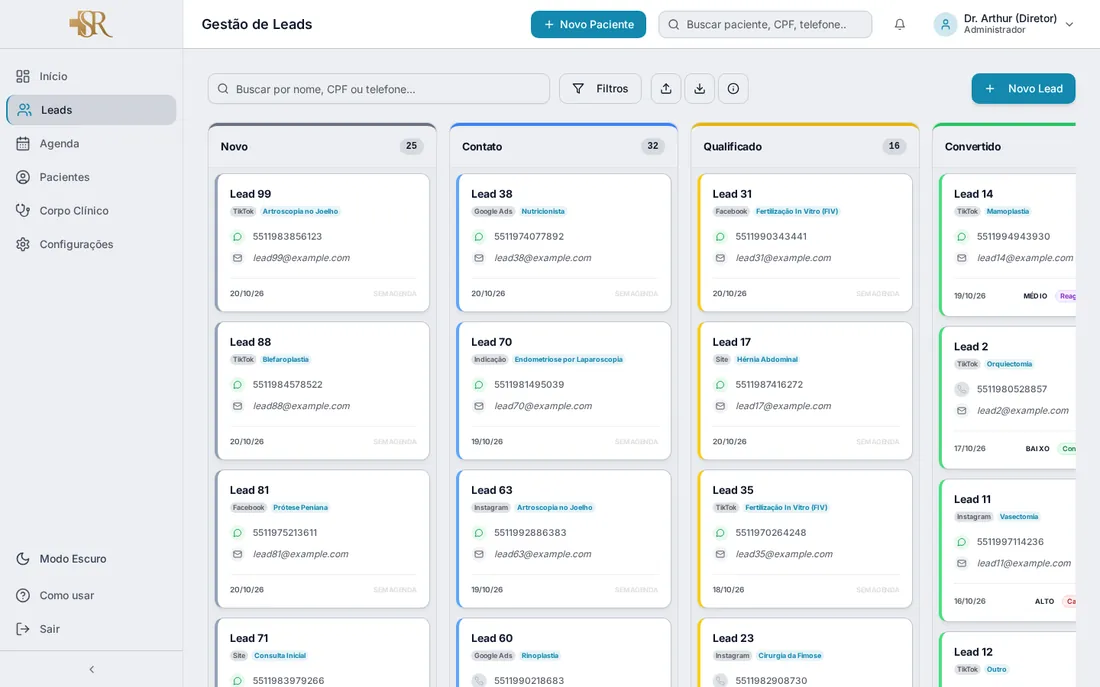Click the email envelope icon on Lead 88
1100x687 pixels.
tap(237, 406)
